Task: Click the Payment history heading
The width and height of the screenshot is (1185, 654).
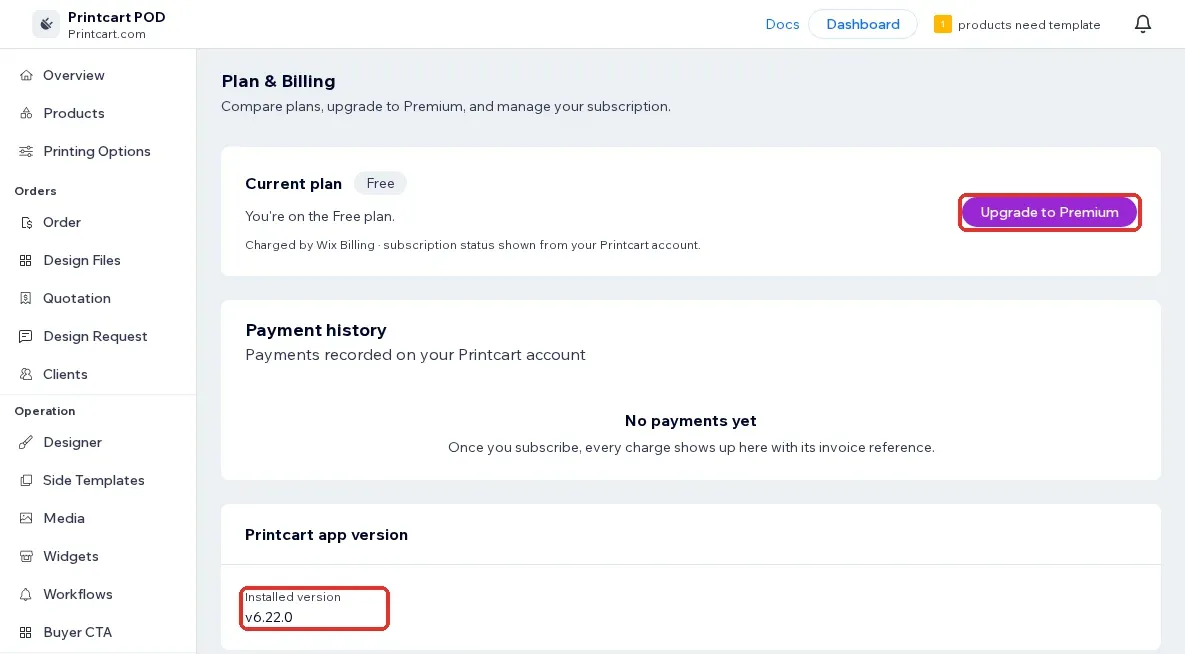Action: 316,330
